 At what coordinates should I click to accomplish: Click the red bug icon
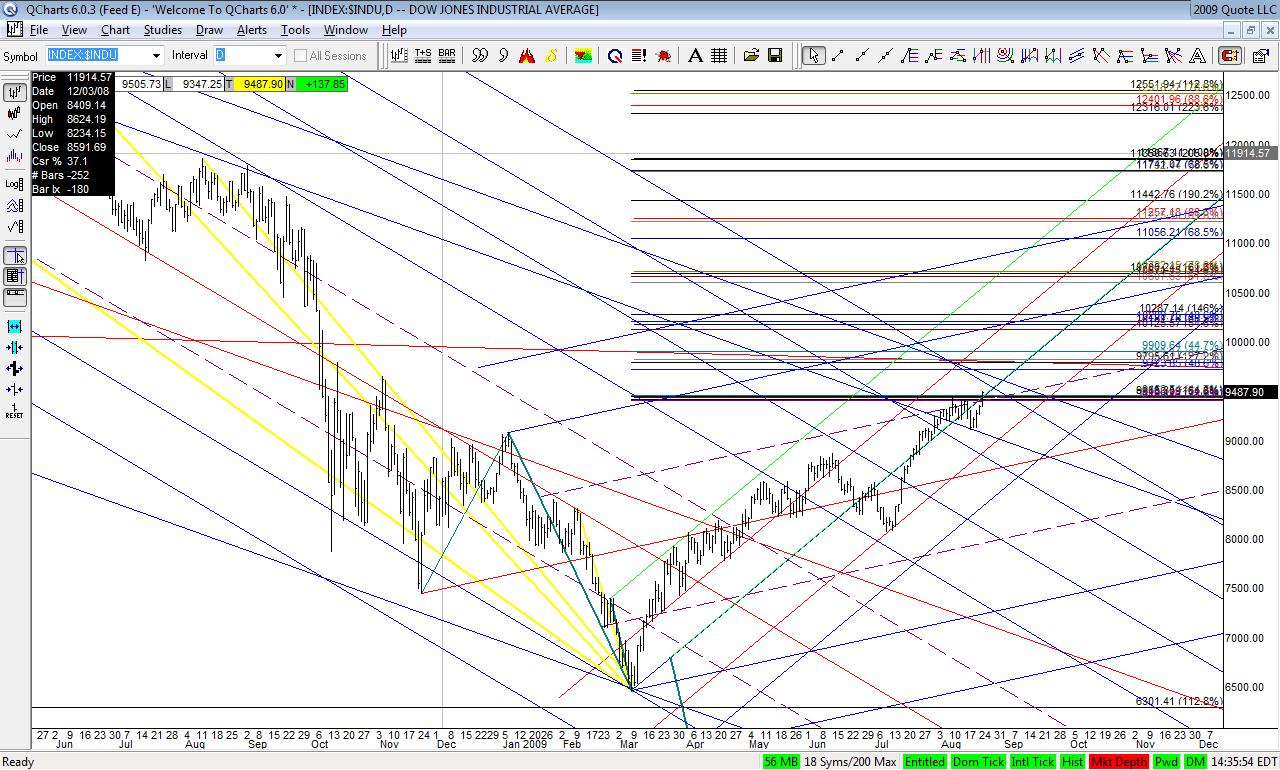pyautogui.click(x=663, y=55)
